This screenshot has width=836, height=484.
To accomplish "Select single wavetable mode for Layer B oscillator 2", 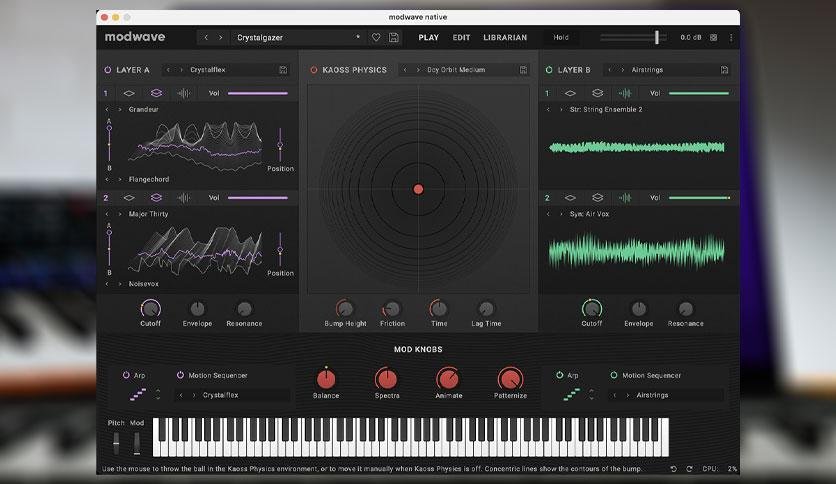I will coord(570,198).
